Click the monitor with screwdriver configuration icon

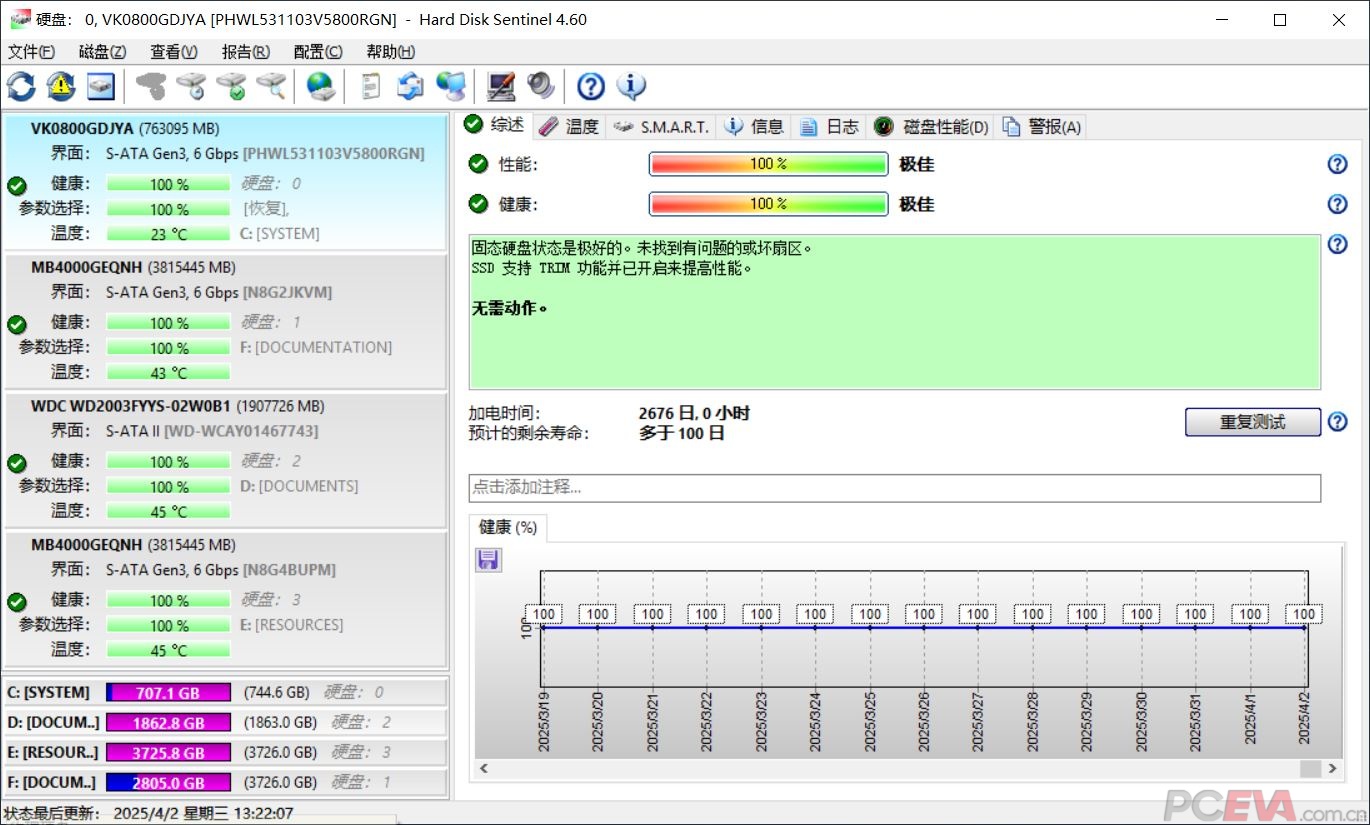pyautogui.click(x=501, y=87)
